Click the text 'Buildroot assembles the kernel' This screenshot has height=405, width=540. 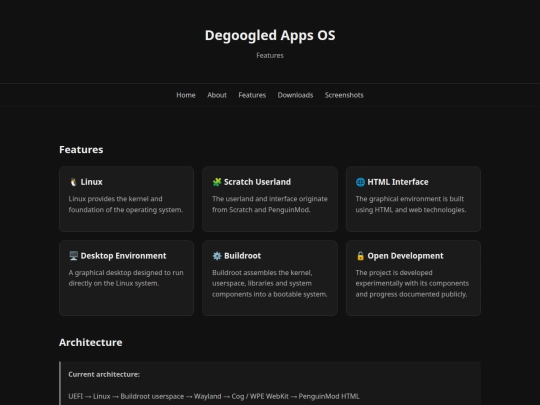pyautogui.click(x=262, y=272)
